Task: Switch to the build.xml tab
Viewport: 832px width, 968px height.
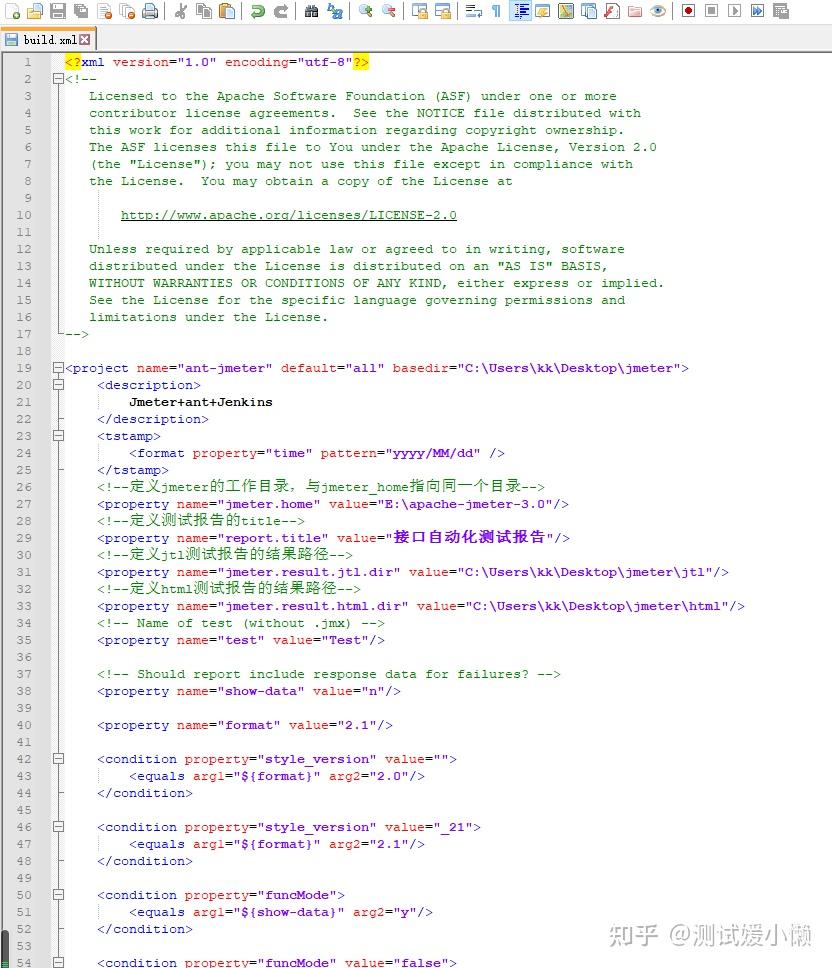Action: coord(48,40)
